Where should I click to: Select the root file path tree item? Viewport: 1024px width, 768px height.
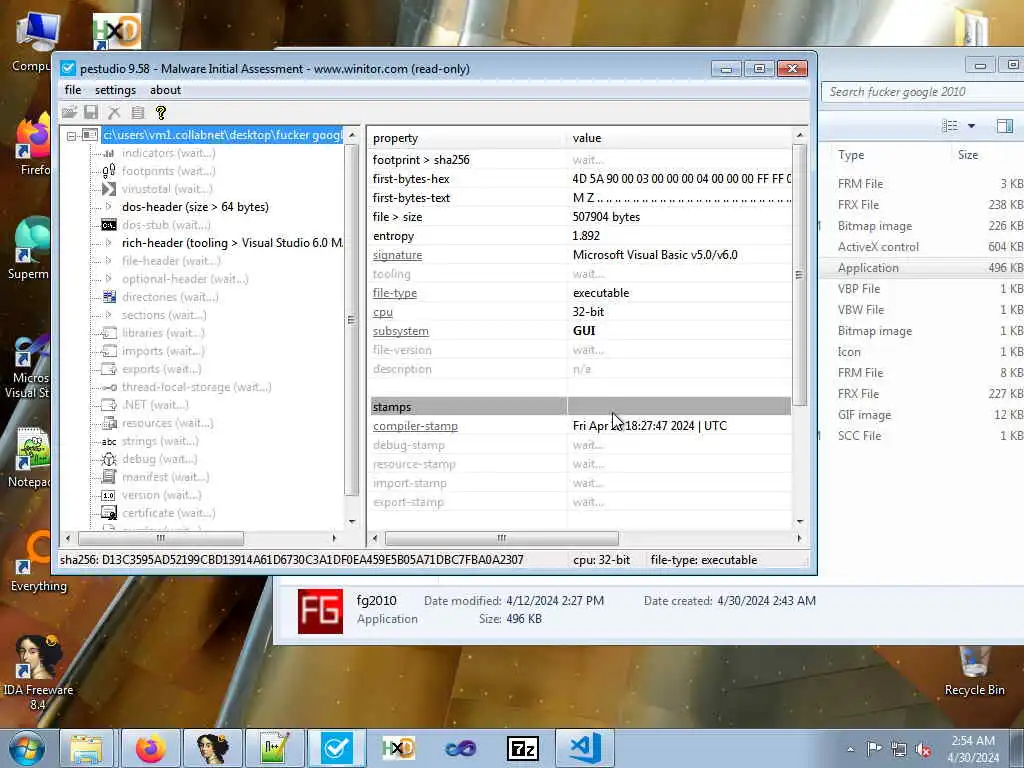(222, 135)
